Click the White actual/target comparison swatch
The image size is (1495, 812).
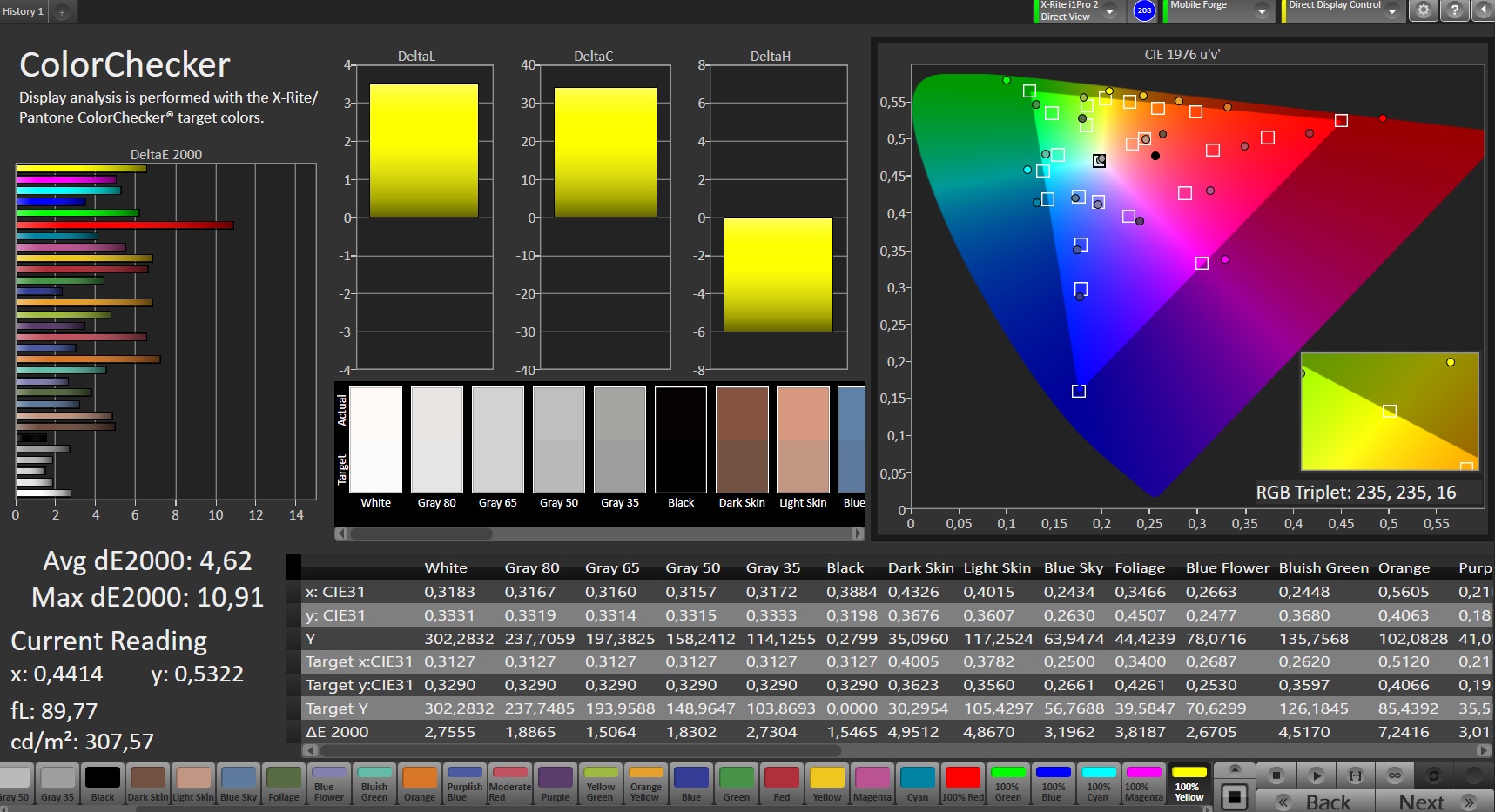[375, 440]
